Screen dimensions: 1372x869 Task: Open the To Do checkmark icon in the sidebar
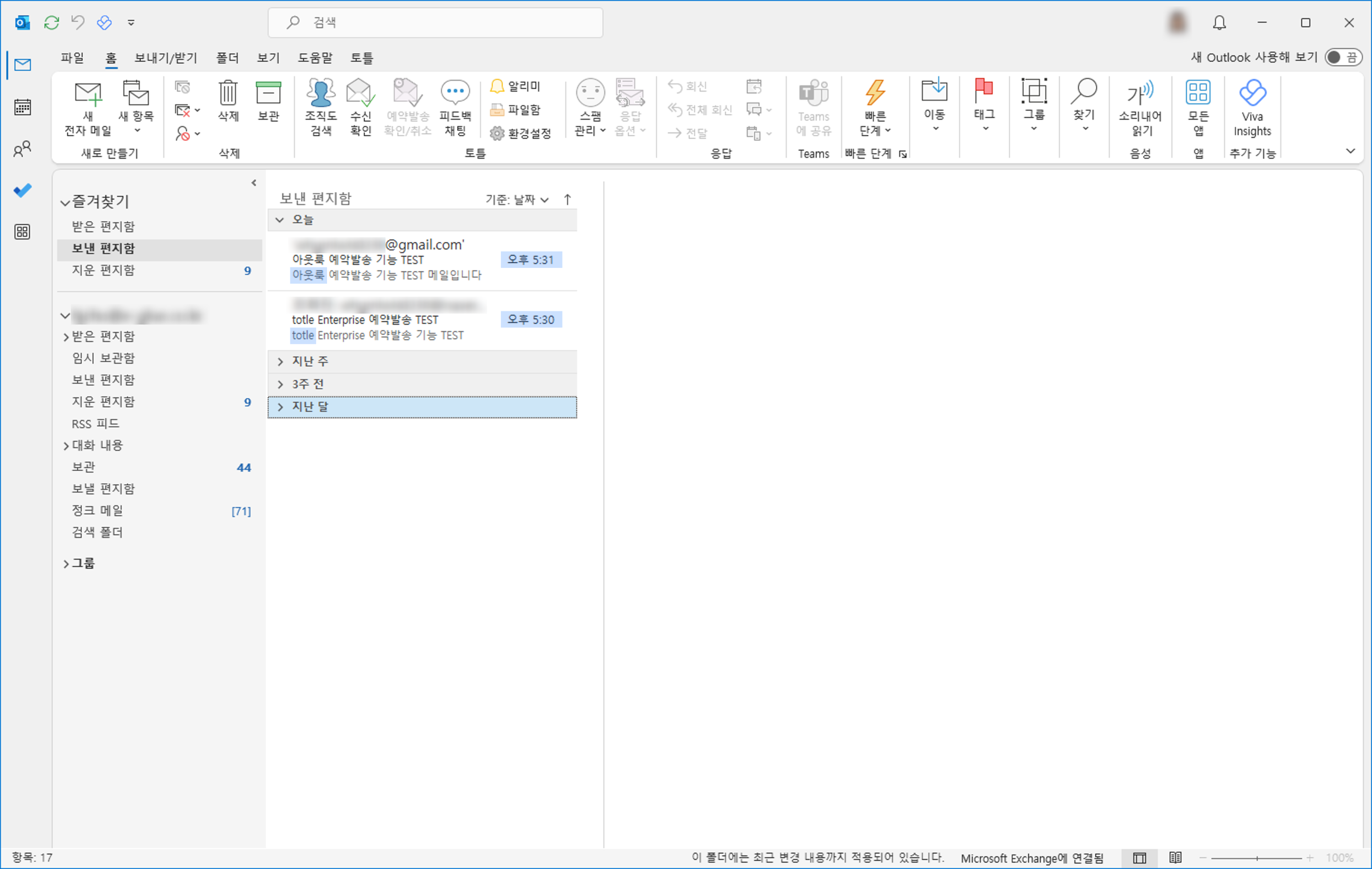22,190
